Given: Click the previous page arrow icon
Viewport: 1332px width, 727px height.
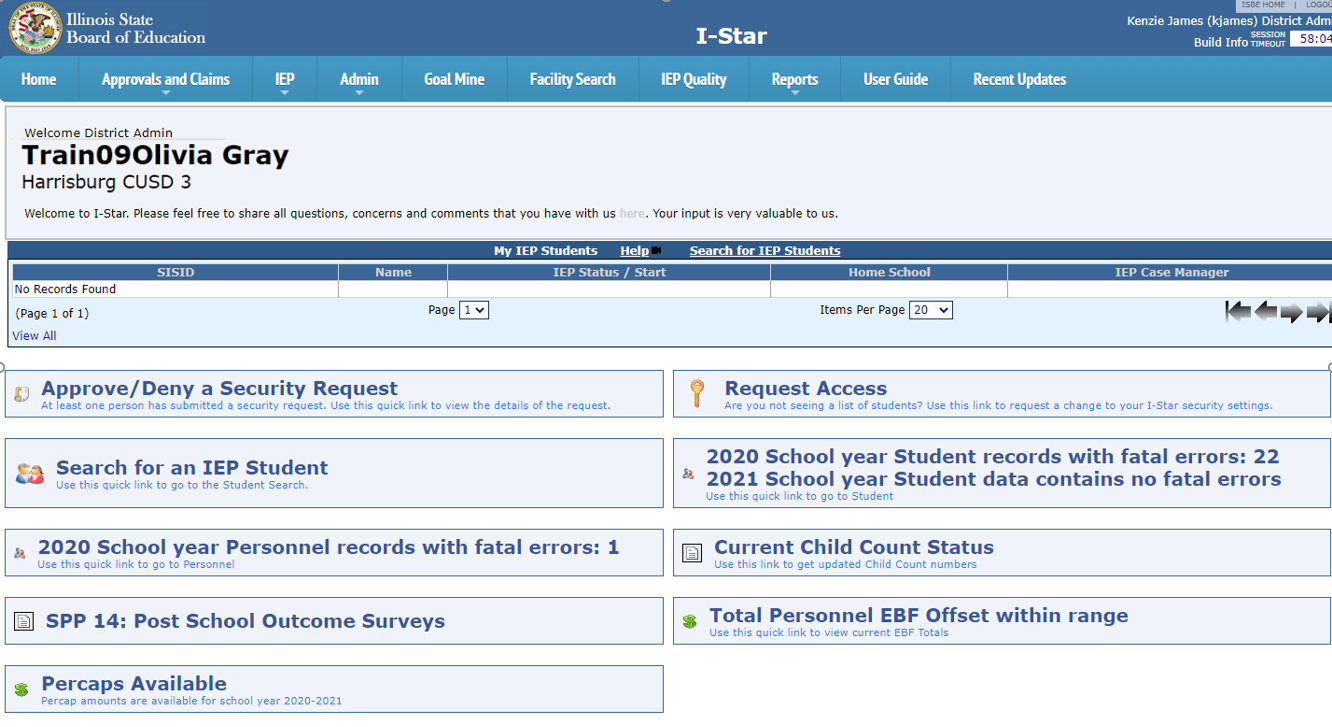Looking at the screenshot, I should 1265,312.
